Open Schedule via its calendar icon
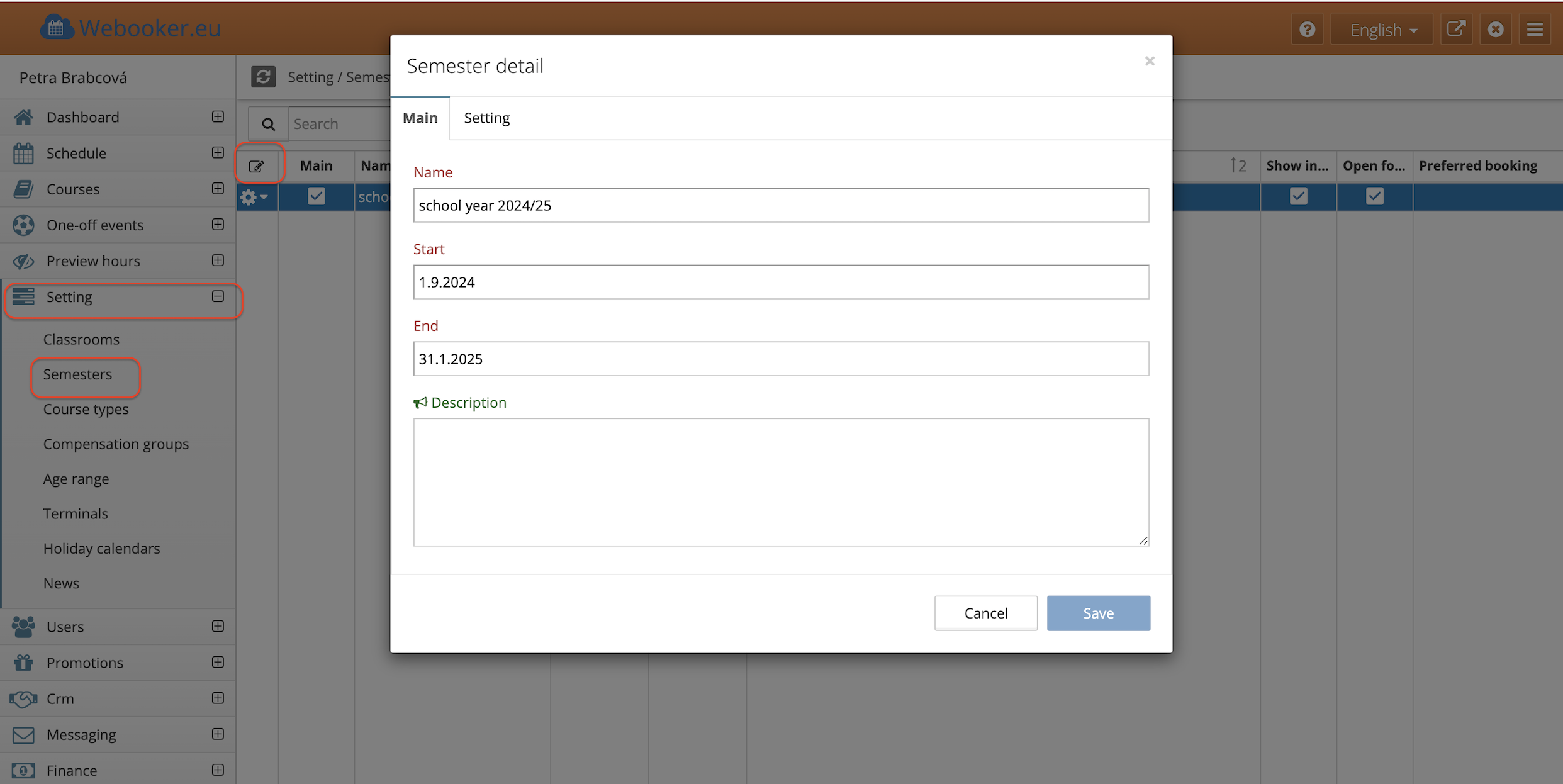The width and height of the screenshot is (1563, 784). pos(23,153)
